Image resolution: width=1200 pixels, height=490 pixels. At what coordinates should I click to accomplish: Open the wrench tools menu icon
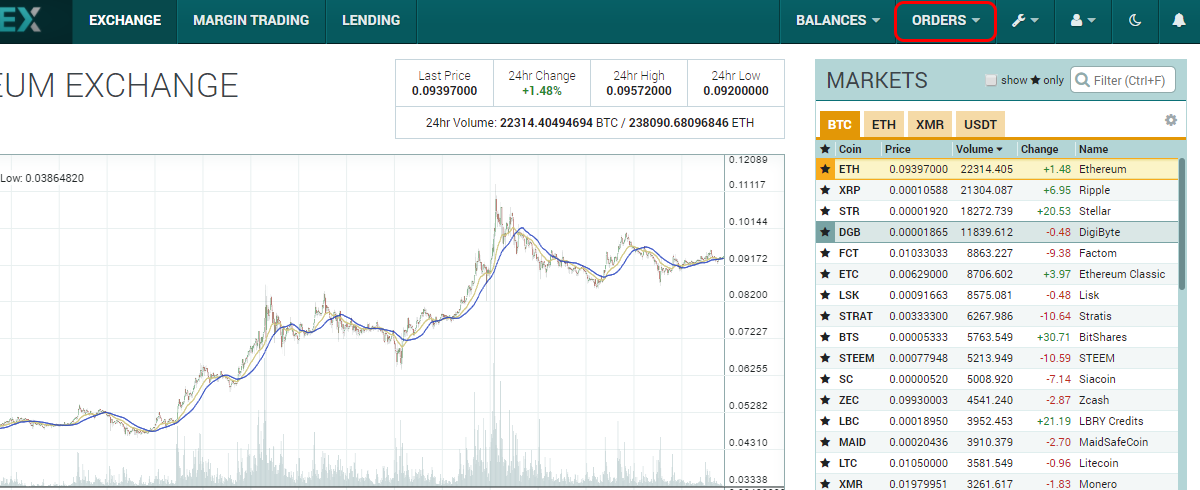[x=1025, y=20]
